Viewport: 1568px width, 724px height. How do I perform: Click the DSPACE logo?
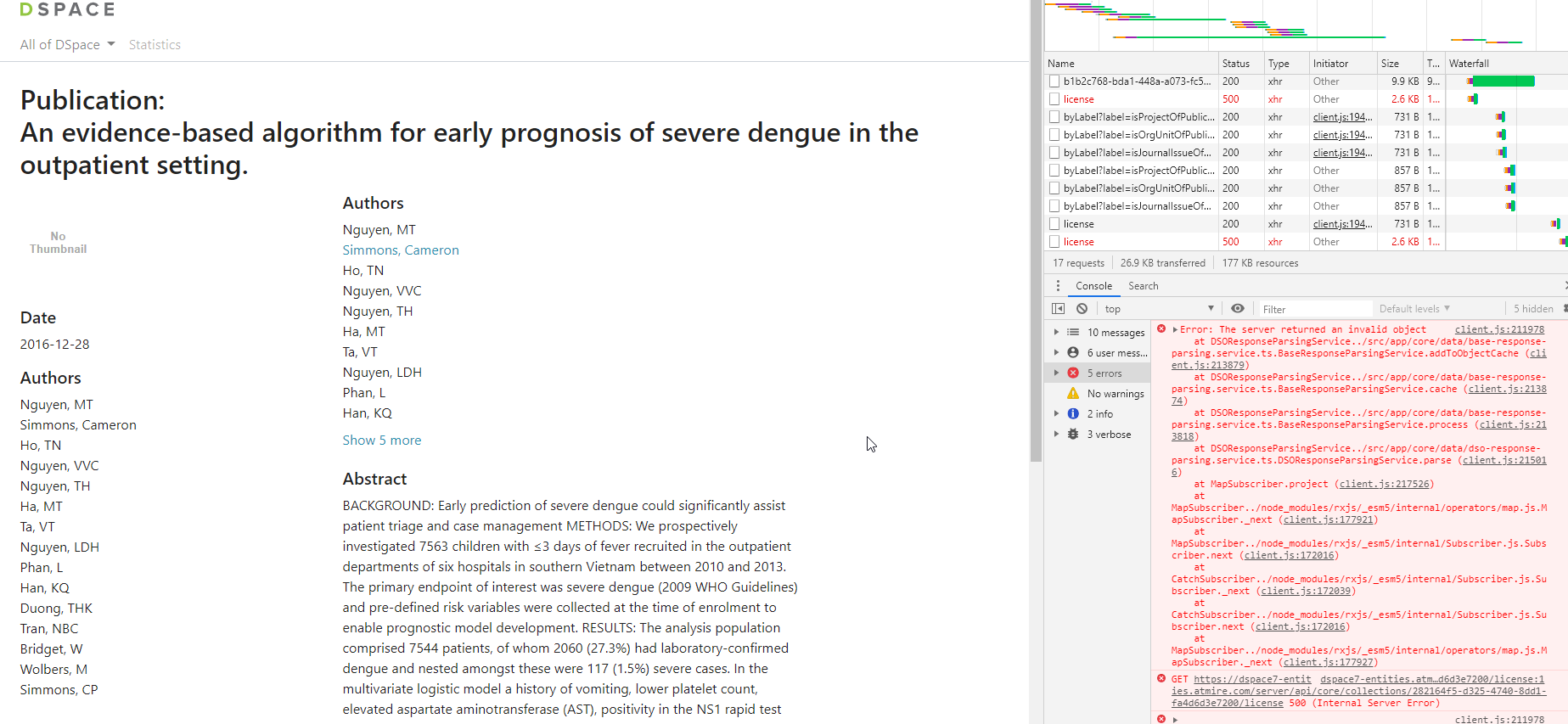pyautogui.click(x=67, y=9)
